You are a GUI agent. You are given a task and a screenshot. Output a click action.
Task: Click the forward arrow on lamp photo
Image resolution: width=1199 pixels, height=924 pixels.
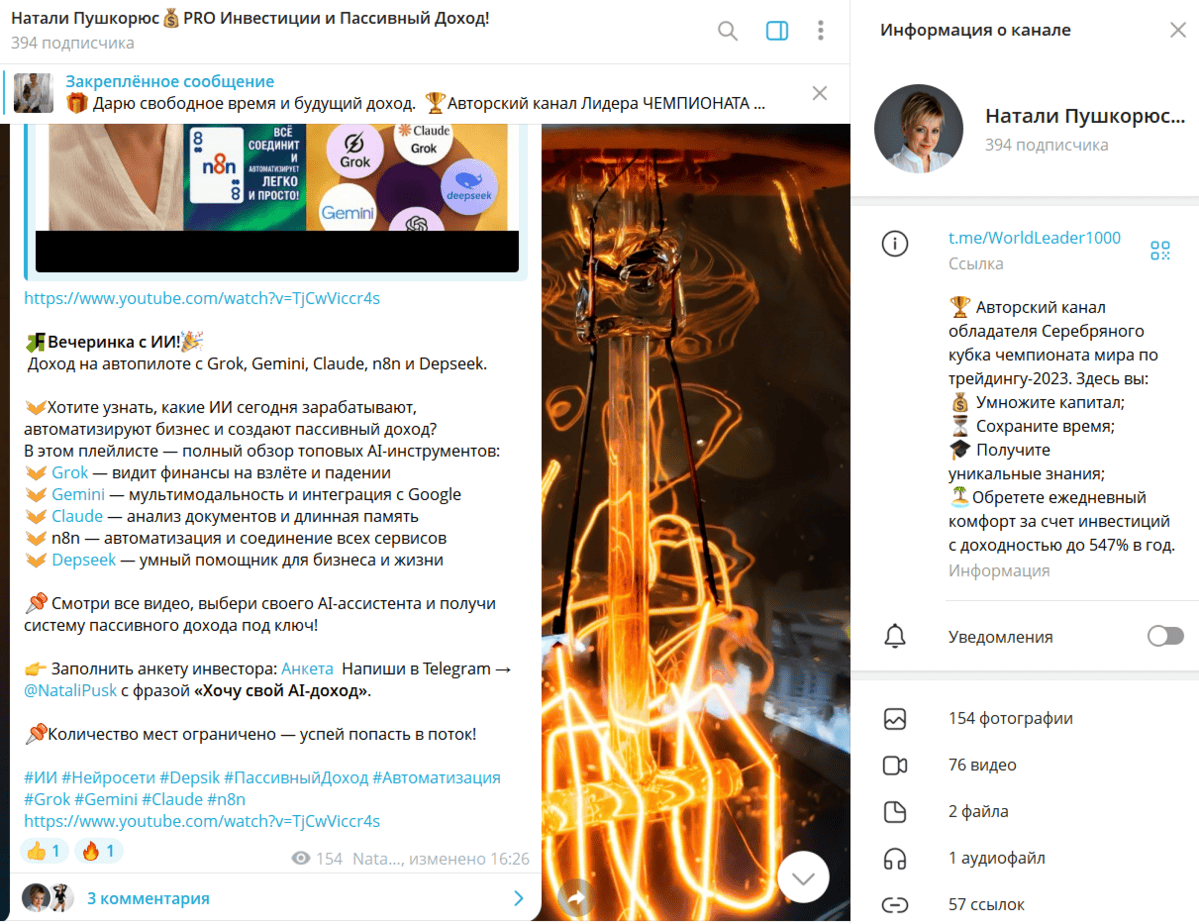(577, 897)
